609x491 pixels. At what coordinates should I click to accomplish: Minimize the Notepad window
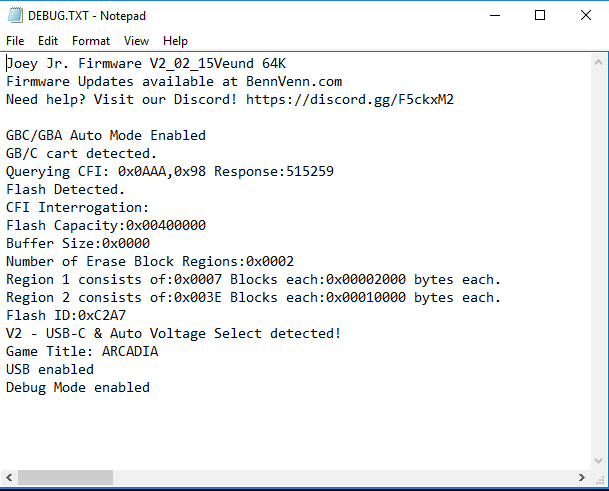[495, 16]
